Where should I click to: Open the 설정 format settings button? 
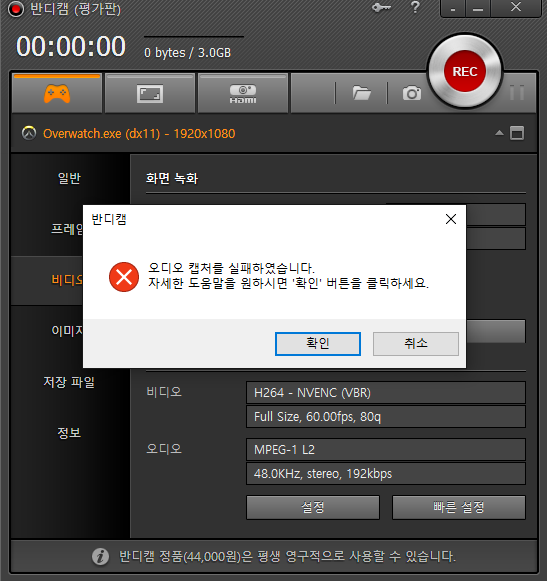coord(313,507)
